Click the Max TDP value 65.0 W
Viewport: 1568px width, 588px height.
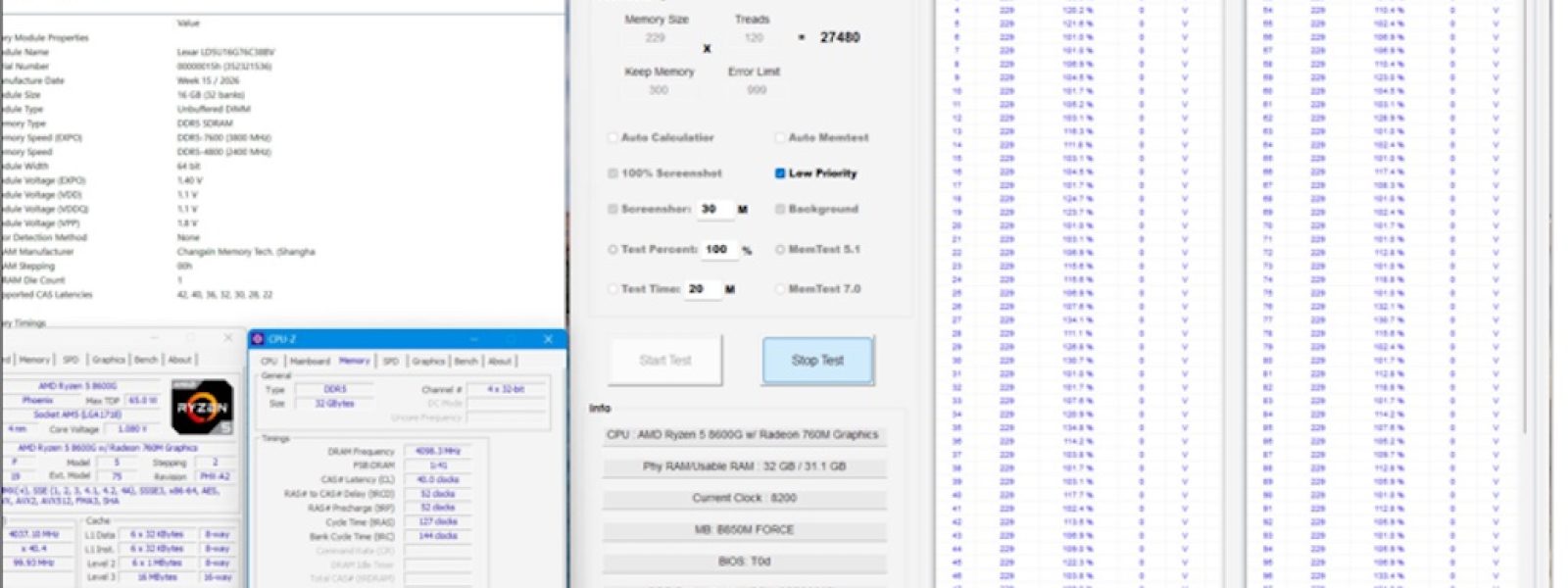pos(143,401)
